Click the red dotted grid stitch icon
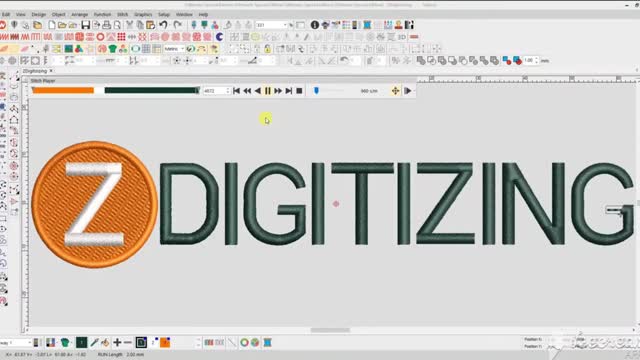Image resolution: width=640 pixels, height=360 pixels. pos(121,37)
